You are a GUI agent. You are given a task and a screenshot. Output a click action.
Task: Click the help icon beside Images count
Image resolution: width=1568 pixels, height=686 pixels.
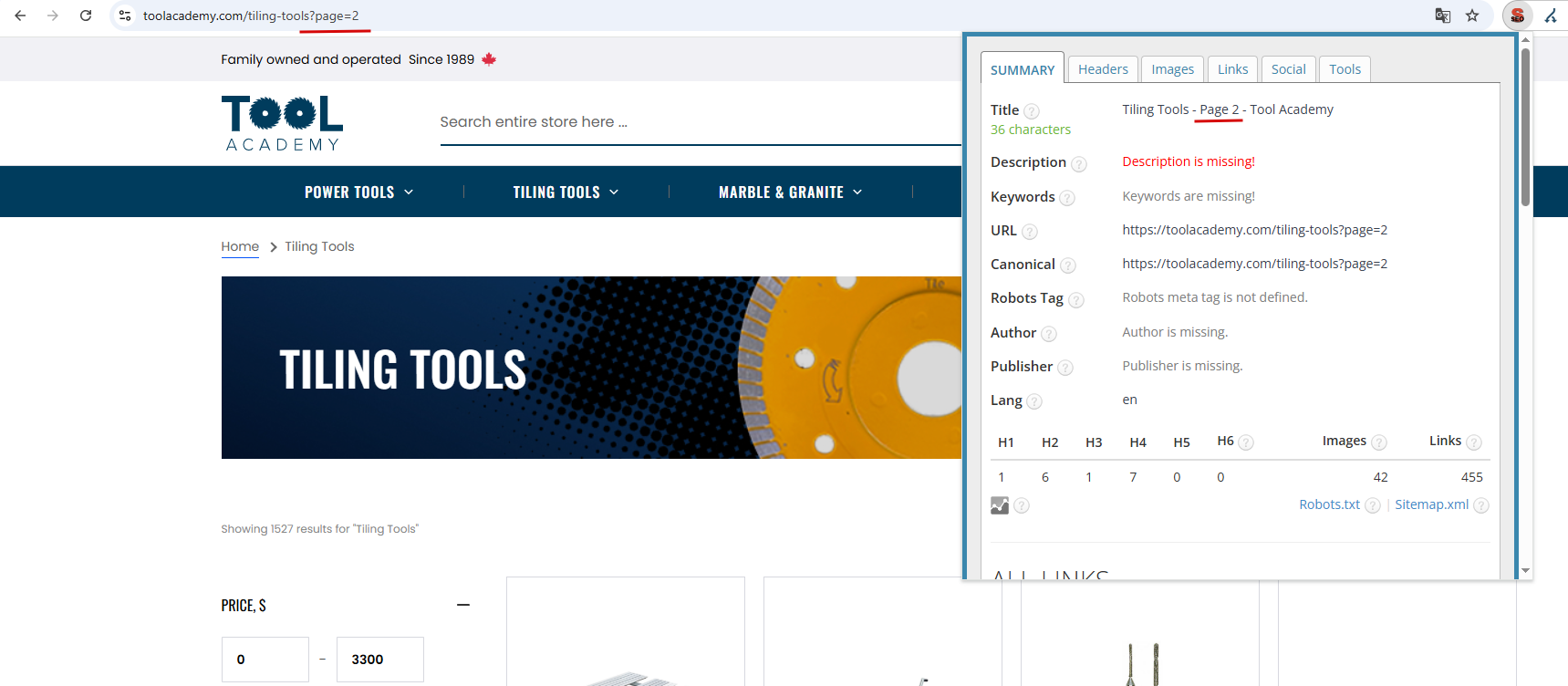coord(1379,442)
